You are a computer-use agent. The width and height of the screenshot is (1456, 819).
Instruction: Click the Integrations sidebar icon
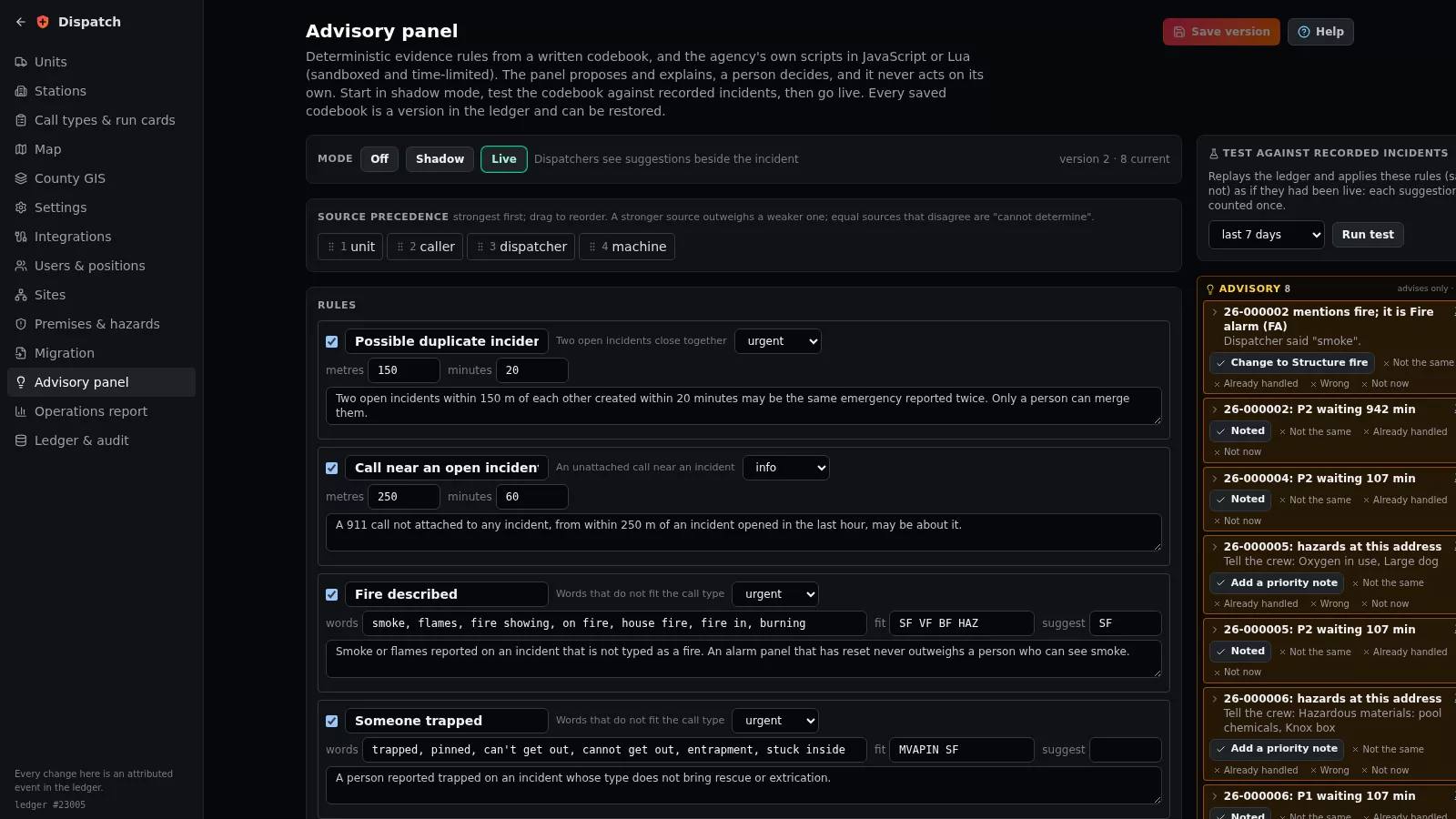point(21,237)
